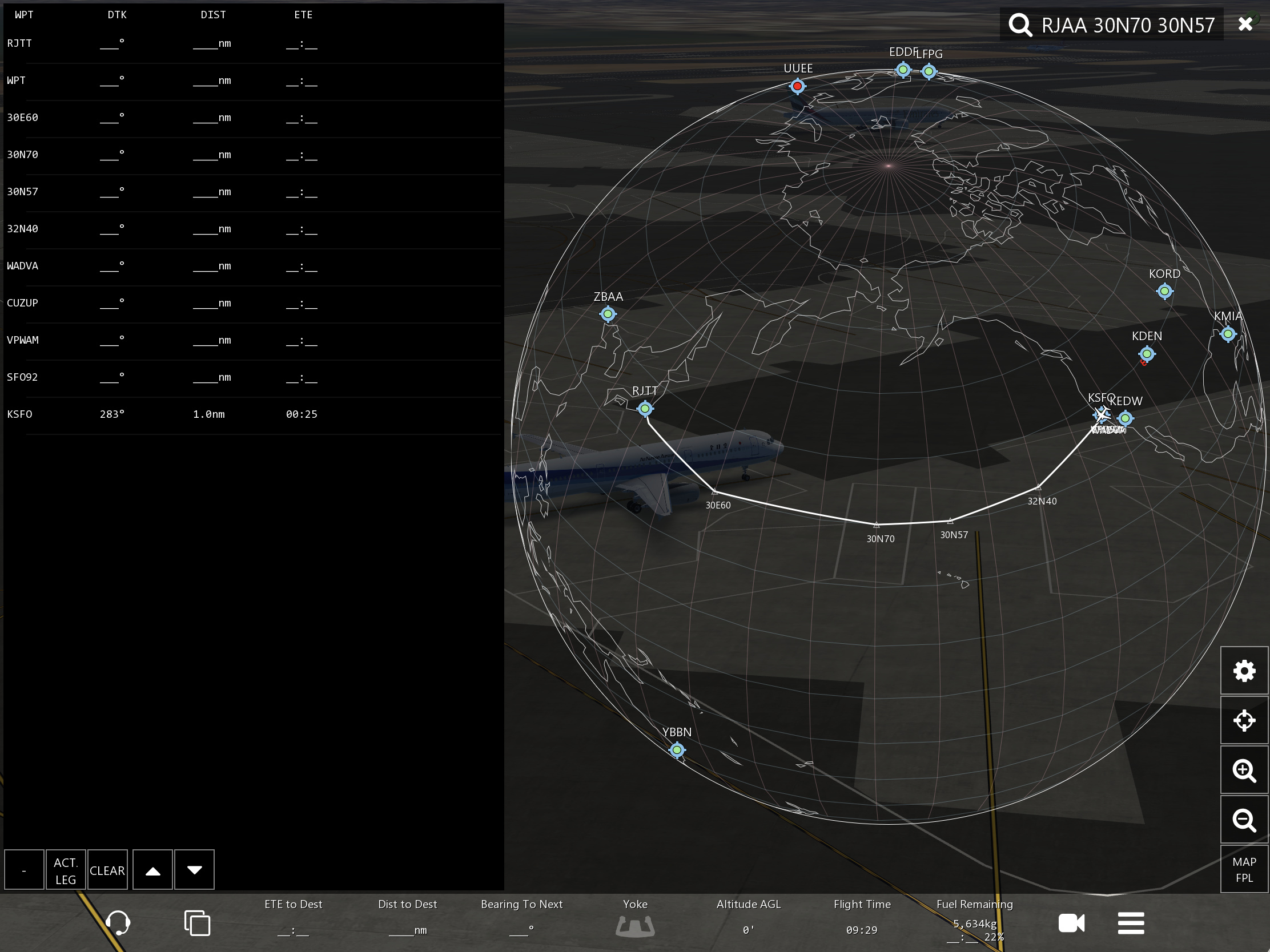This screenshot has width=1270, height=952.
Task: Click the flight plan search field
Action: click(x=1128, y=25)
